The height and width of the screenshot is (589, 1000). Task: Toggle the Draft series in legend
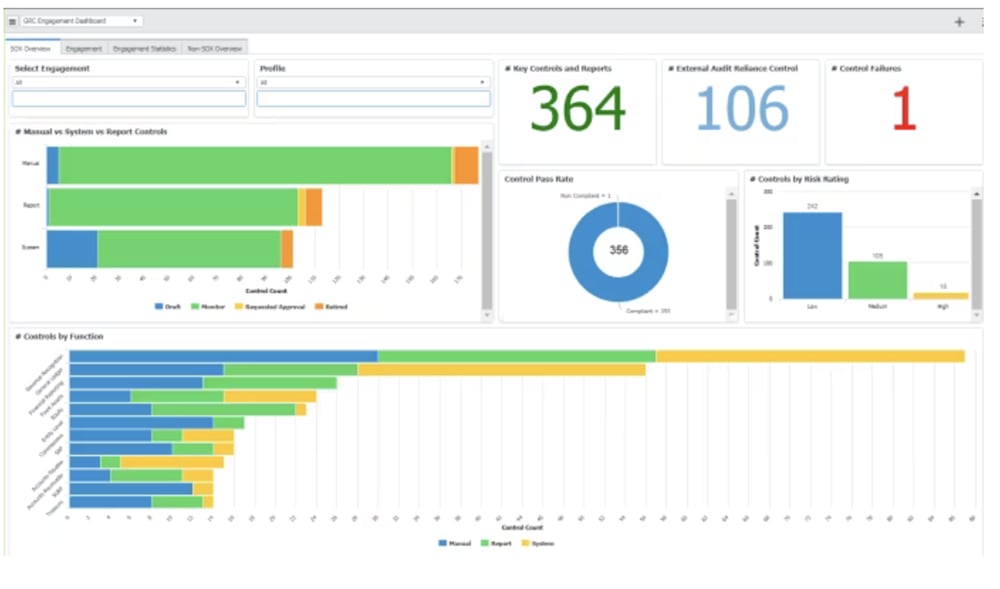point(166,307)
